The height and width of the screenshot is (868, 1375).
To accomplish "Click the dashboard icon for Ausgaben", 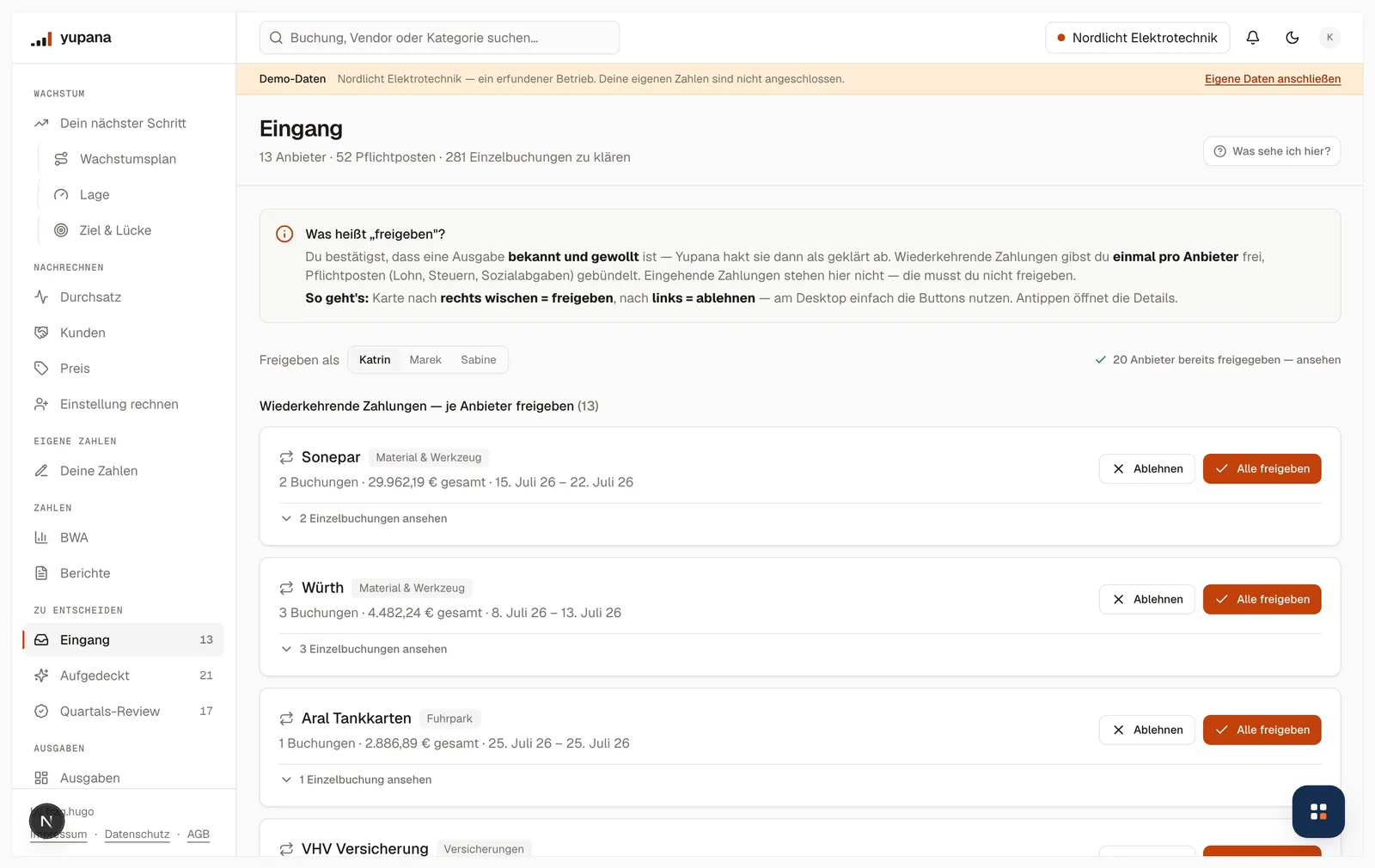I will pyautogui.click(x=41, y=778).
